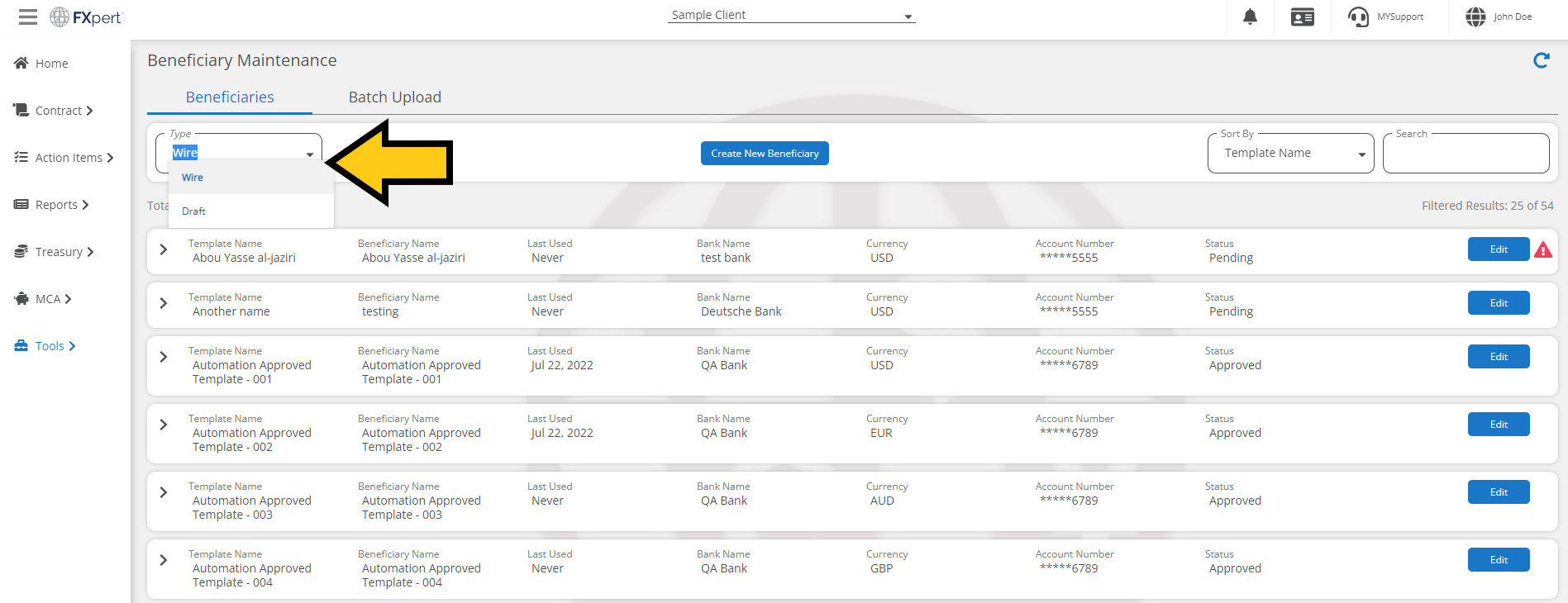Click the Reports sidebar icon
The height and width of the screenshot is (603, 1568).
[x=21, y=204]
